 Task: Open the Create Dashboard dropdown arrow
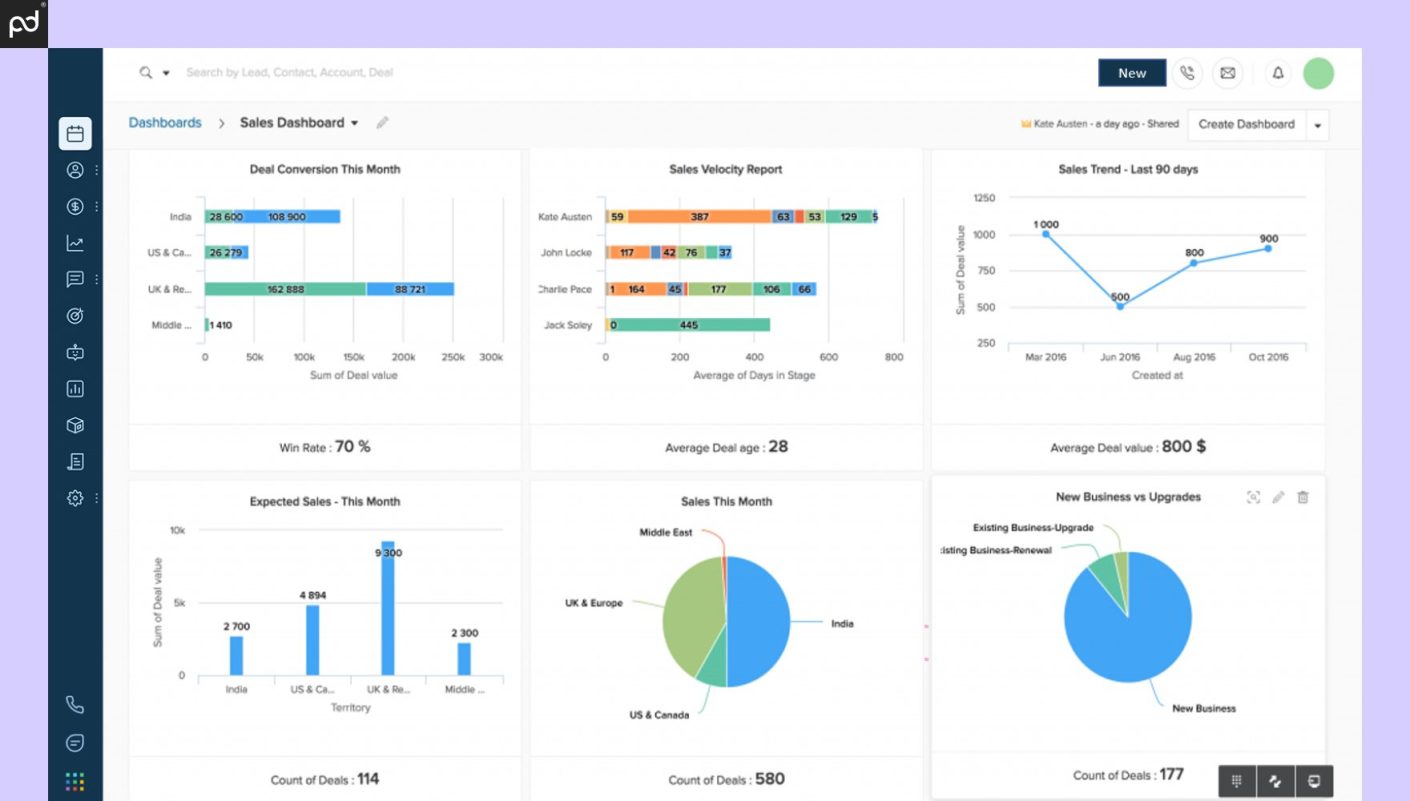(1319, 124)
